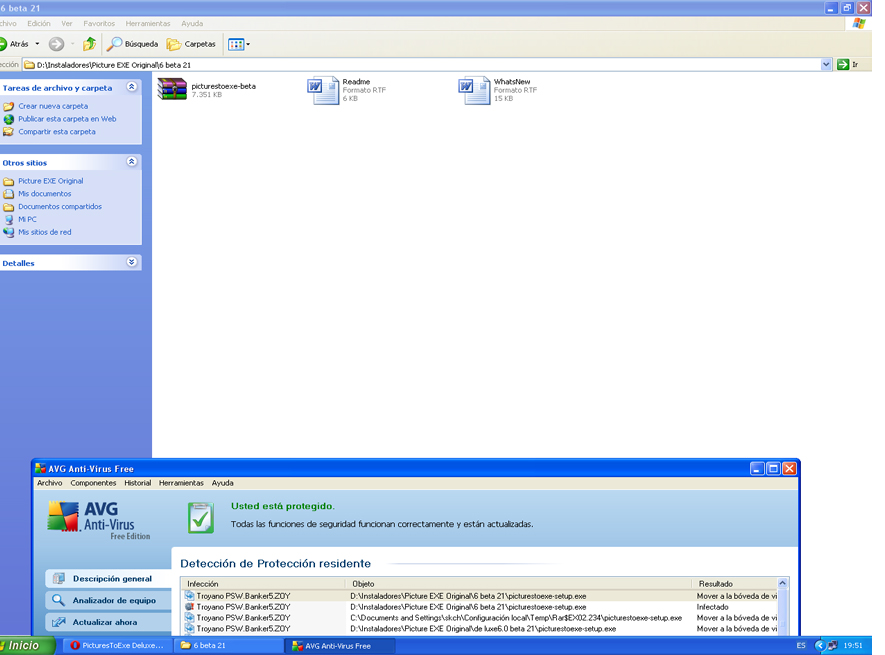Toggle the Carpetas folders pane
The height and width of the screenshot is (655, 885).
click(x=191, y=44)
